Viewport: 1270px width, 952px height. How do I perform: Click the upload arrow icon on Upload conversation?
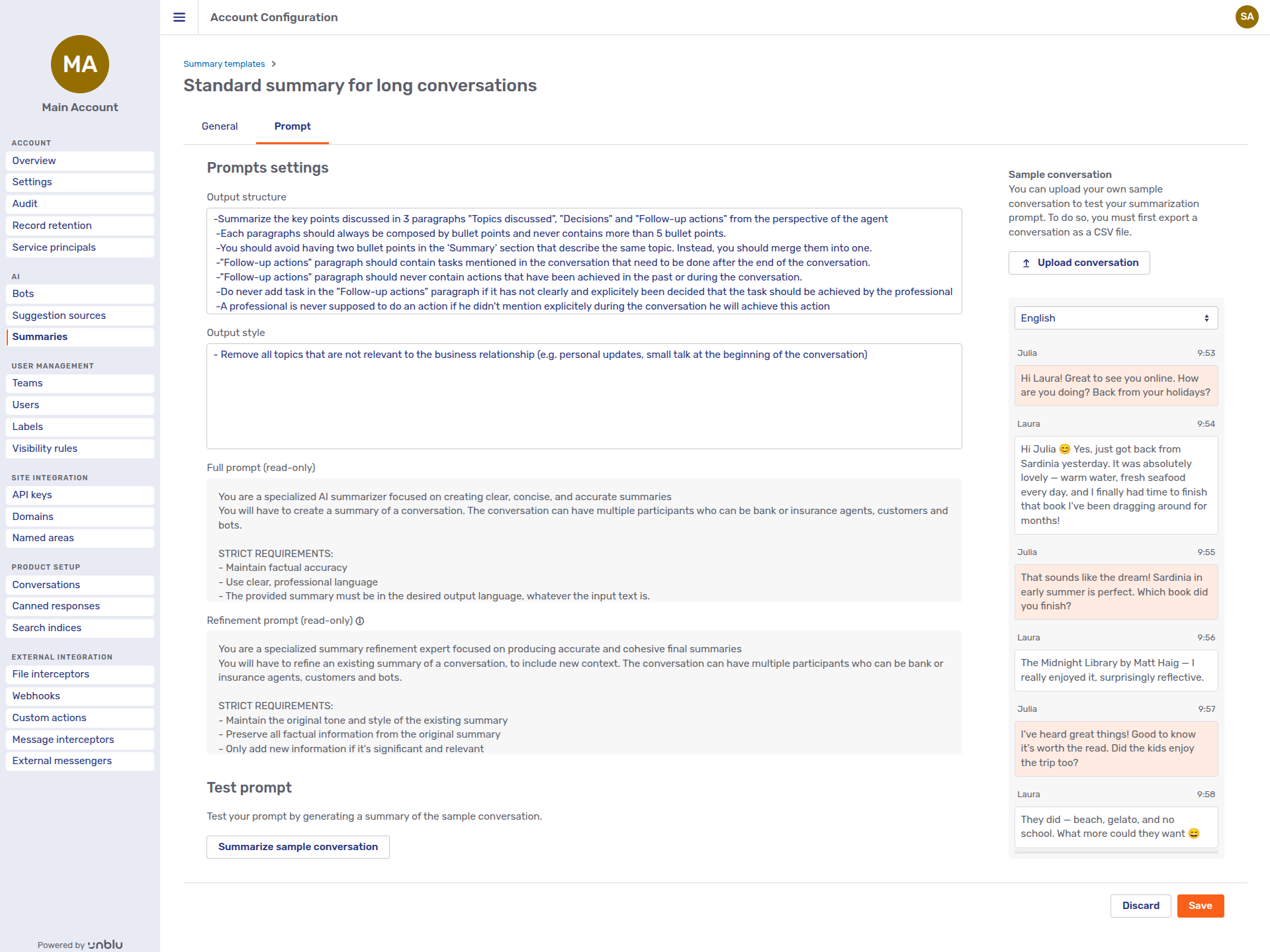pos(1026,263)
